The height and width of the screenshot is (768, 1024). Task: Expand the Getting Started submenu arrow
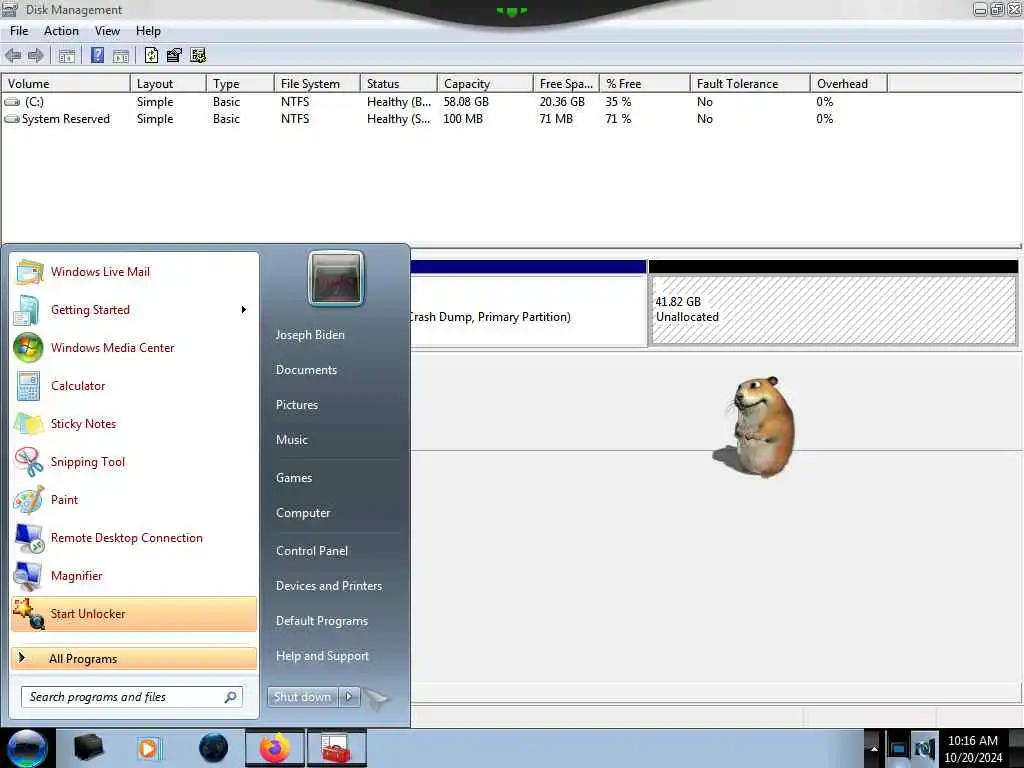coord(244,310)
